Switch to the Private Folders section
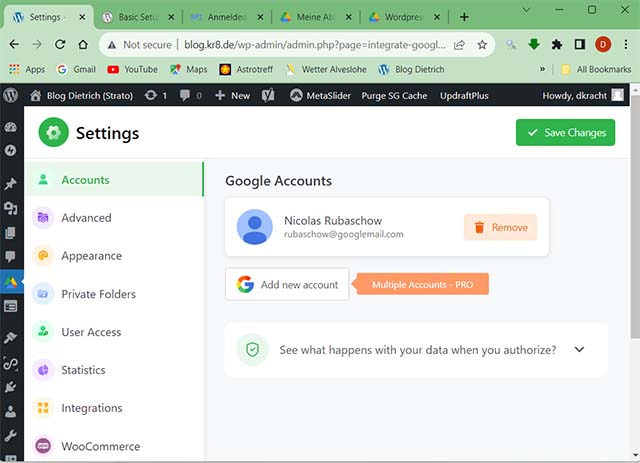The width and height of the screenshot is (640, 463). pyautogui.click(x=98, y=294)
